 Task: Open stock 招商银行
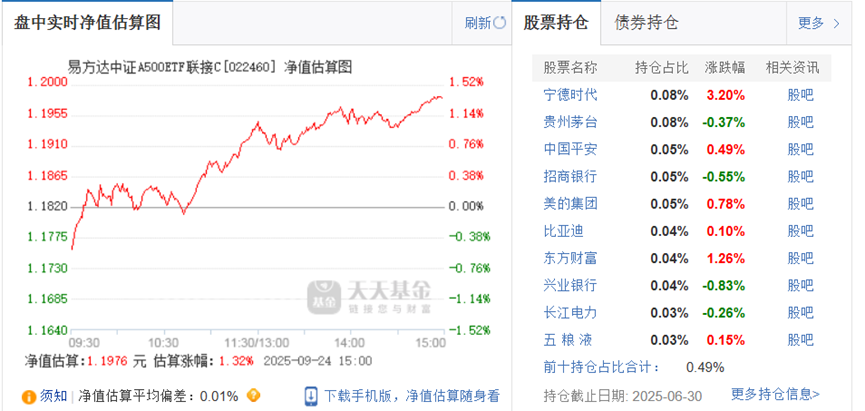(570, 177)
